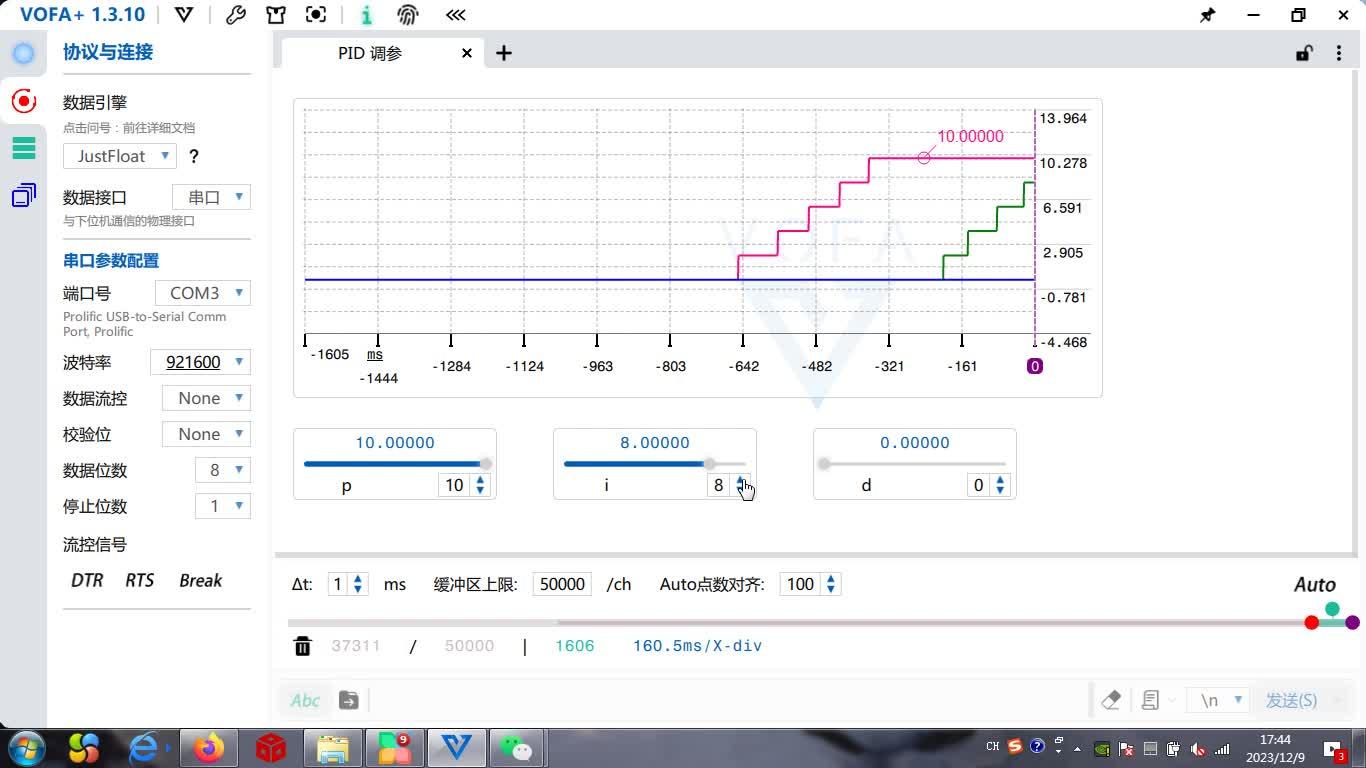This screenshot has width=1366, height=768.
Task: Click the p parameter slider track
Action: point(395,464)
